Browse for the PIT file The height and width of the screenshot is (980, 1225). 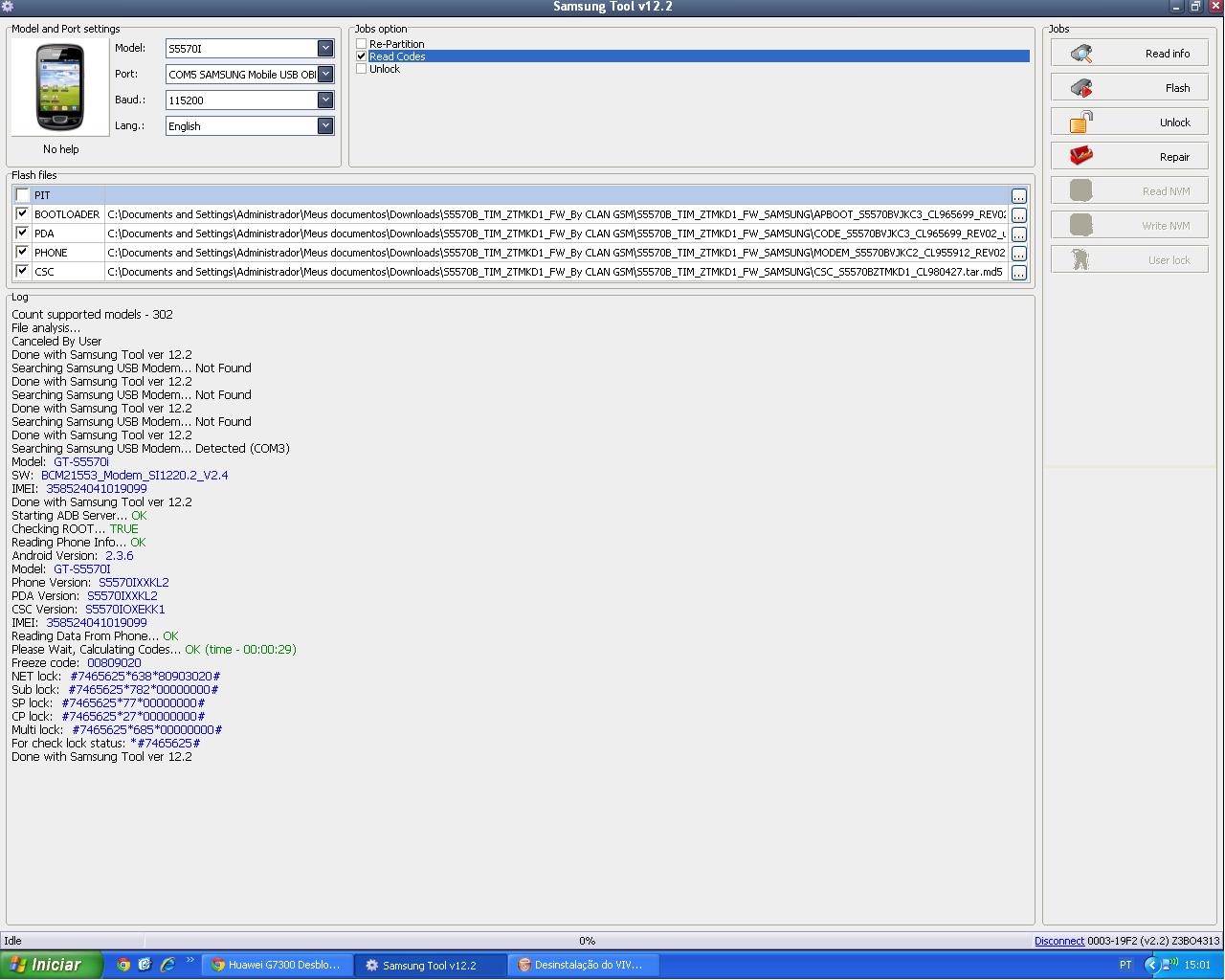click(x=1018, y=196)
